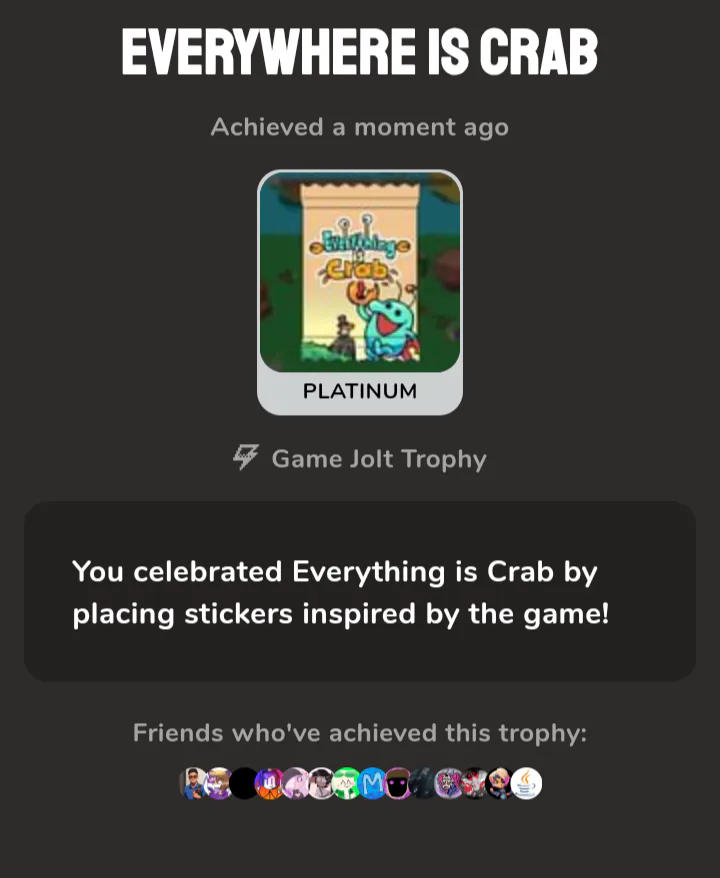
Task: Open the green smiling face friend avatar
Action: (347, 783)
